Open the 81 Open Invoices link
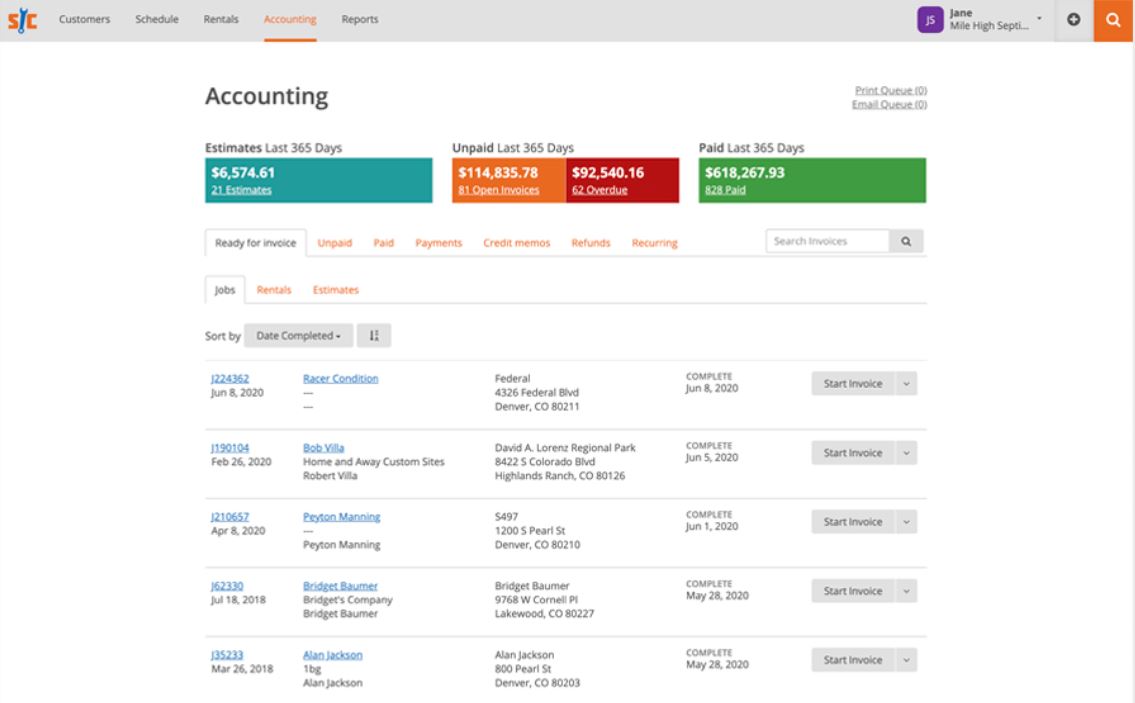Image resolution: width=1135 pixels, height=703 pixels. pos(499,190)
